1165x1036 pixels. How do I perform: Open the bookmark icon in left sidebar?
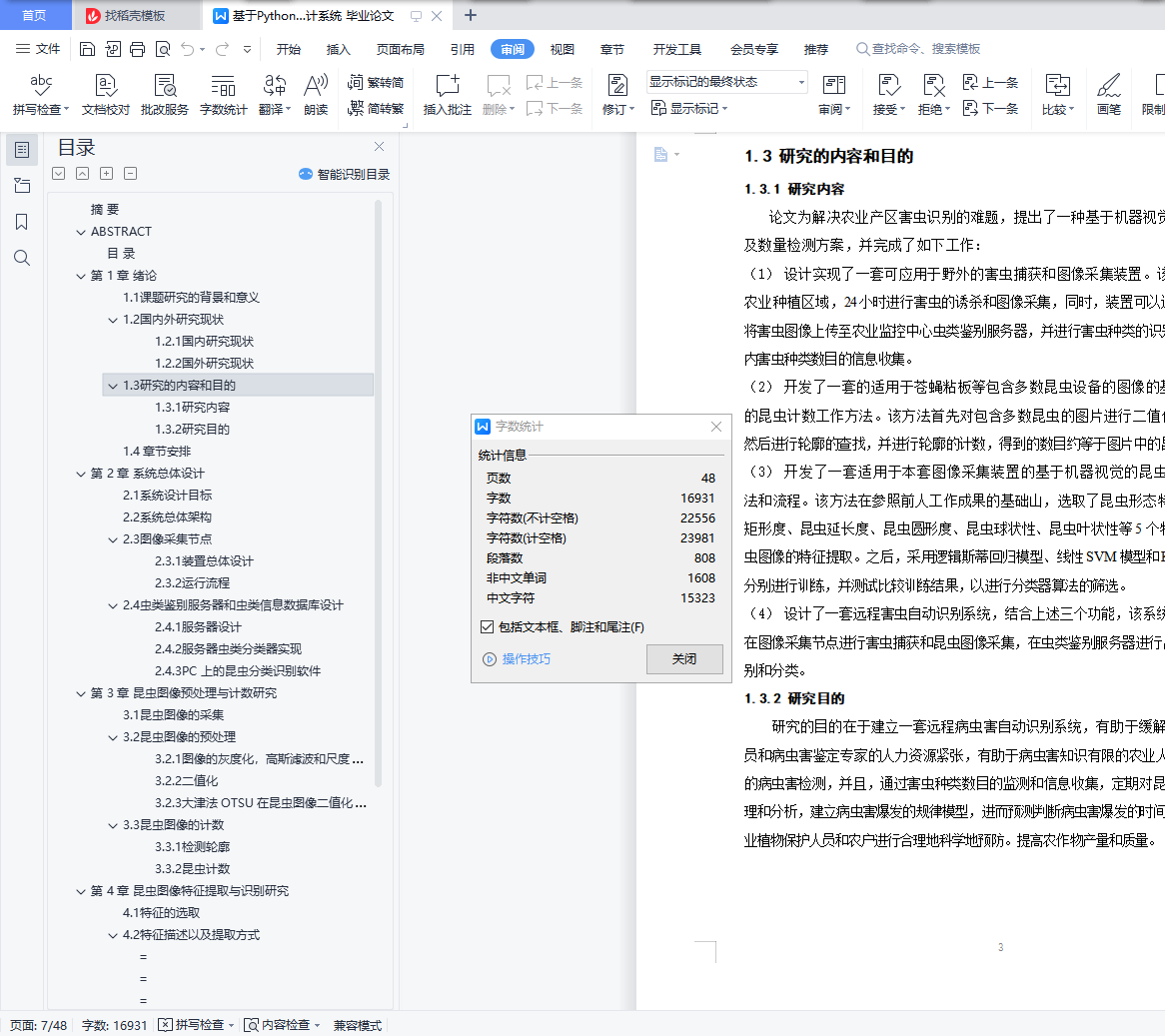point(22,222)
